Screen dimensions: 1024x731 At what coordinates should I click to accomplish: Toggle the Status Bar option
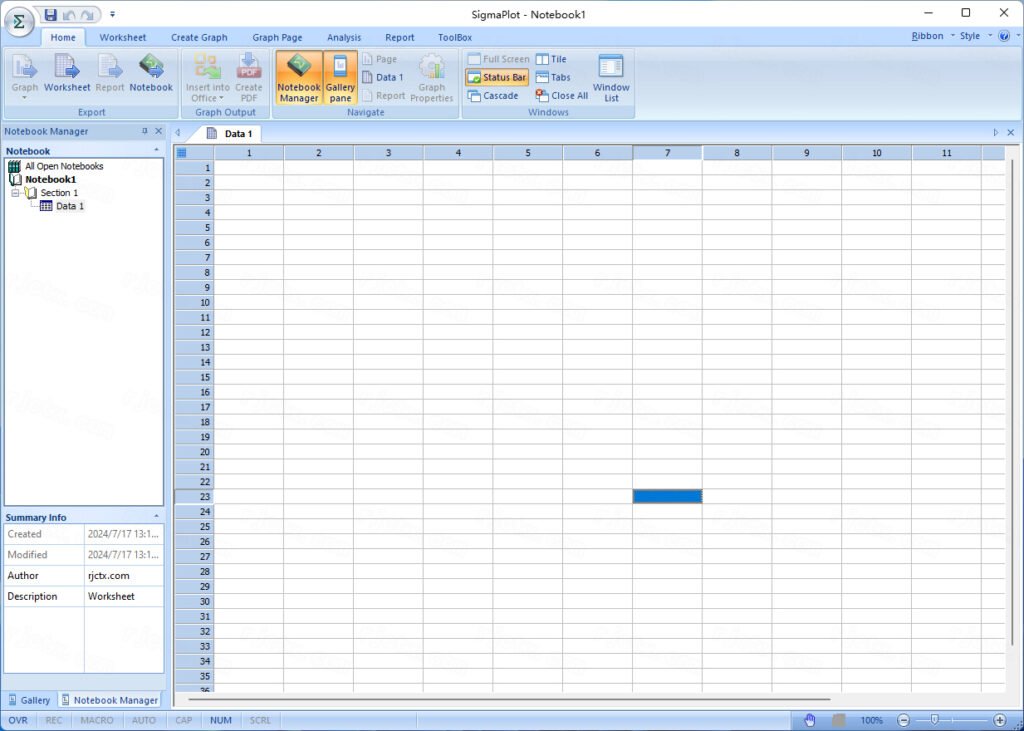coord(497,77)
